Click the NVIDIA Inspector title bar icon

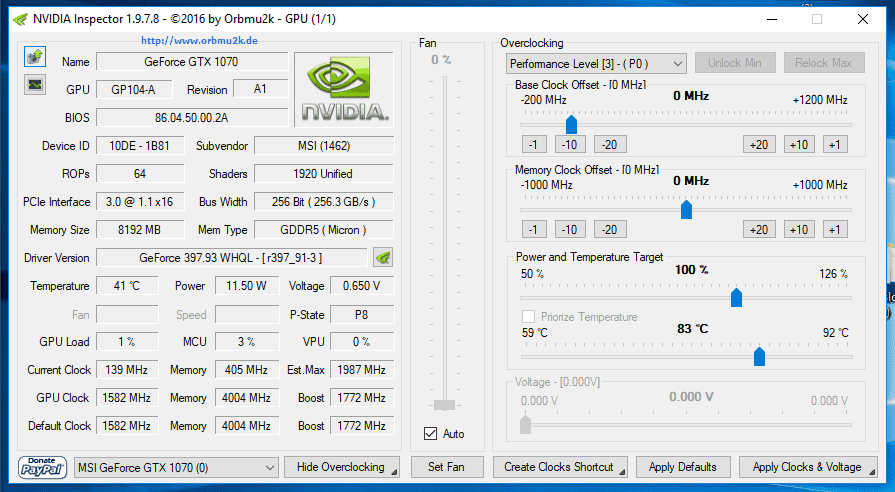[x=20, y=19]
